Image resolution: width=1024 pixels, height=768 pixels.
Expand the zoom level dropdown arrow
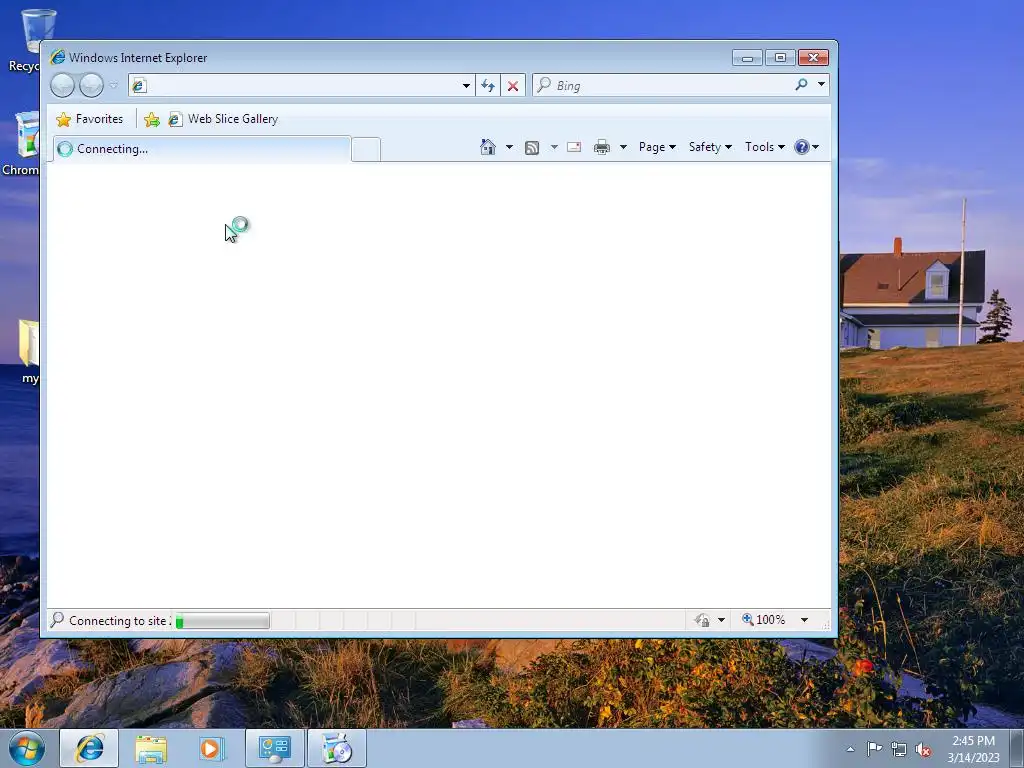(805, 620)
